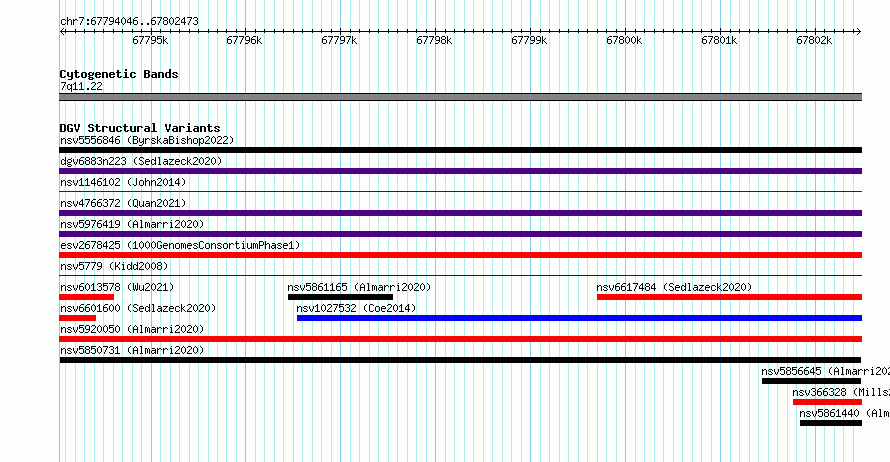Select the purple nsv4766372 variant bar
Screen dimensions: 890x462
point(460,213)
